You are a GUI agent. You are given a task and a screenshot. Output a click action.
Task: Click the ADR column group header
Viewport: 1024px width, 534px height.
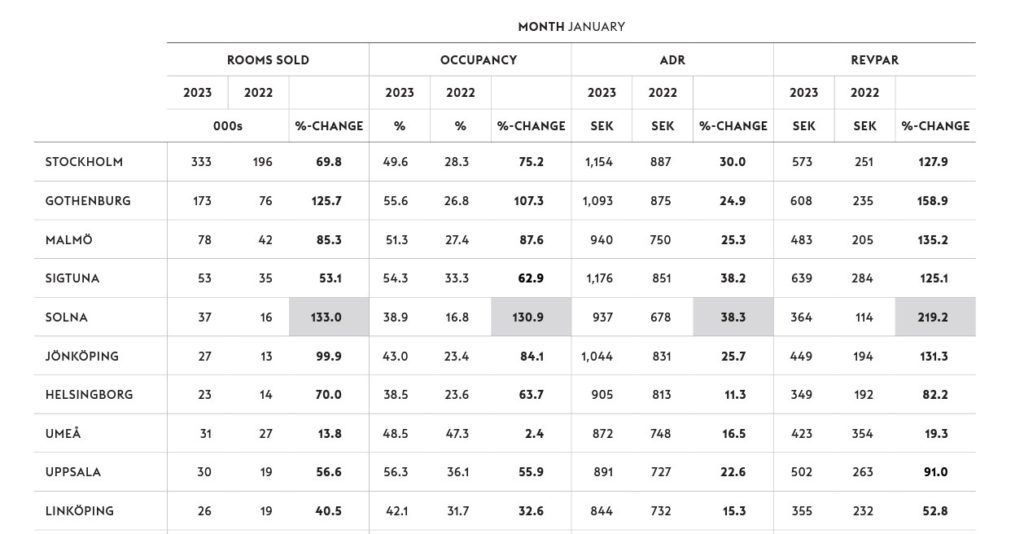pyautogui.click(x=672, y=60)
